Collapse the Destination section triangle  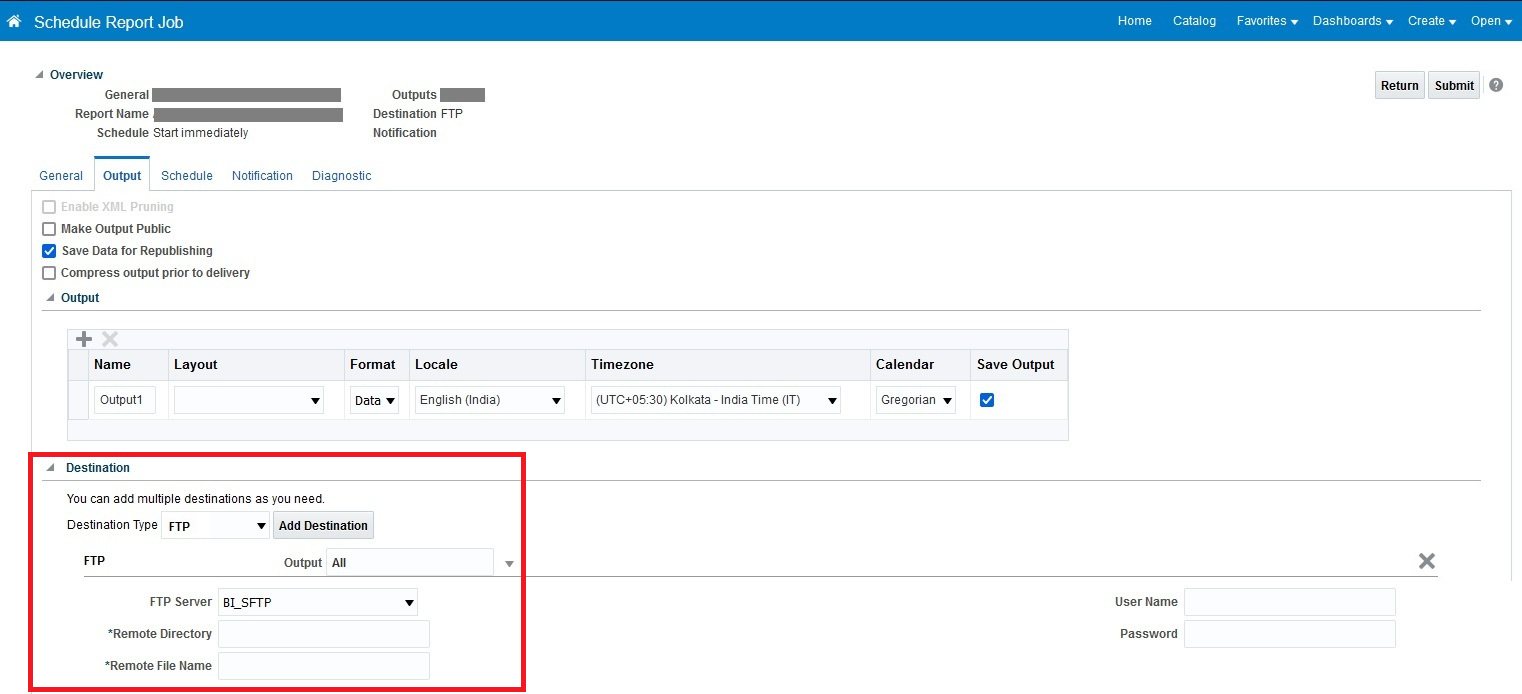(x=50, y=467)
